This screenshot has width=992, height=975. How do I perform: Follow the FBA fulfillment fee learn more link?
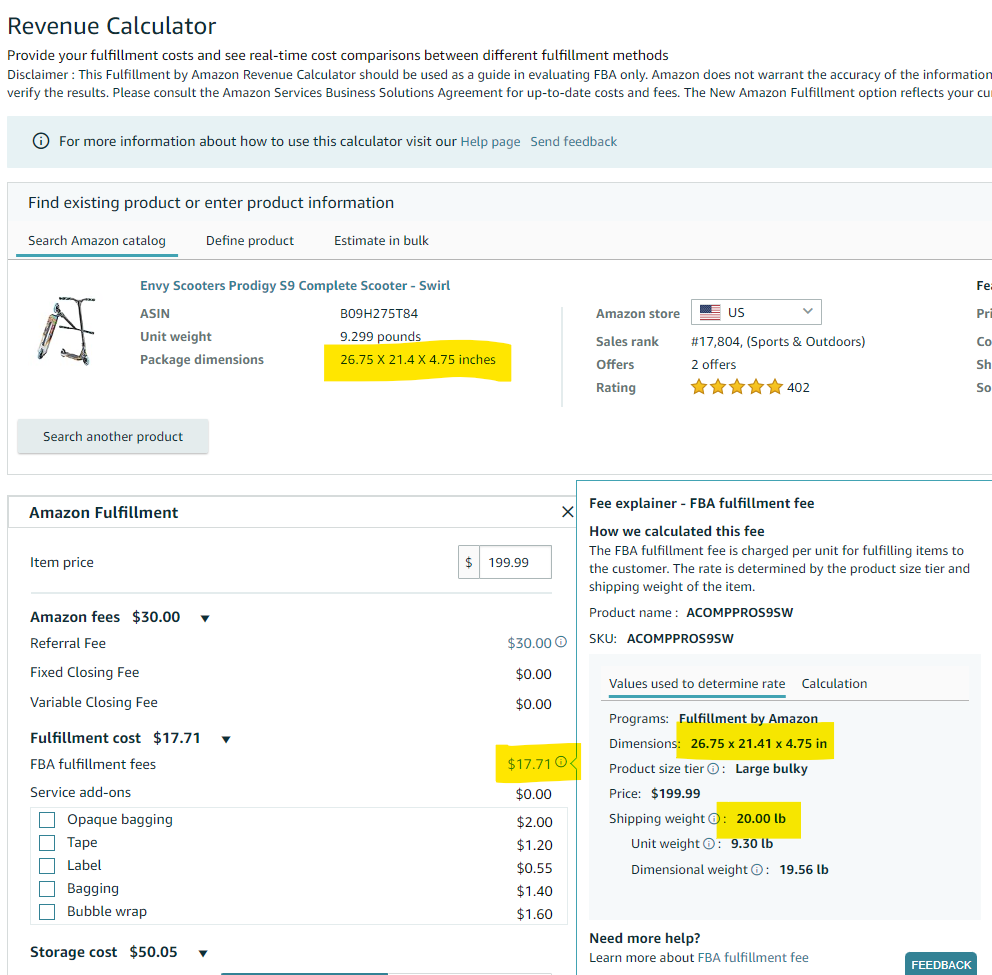(753, 957)
